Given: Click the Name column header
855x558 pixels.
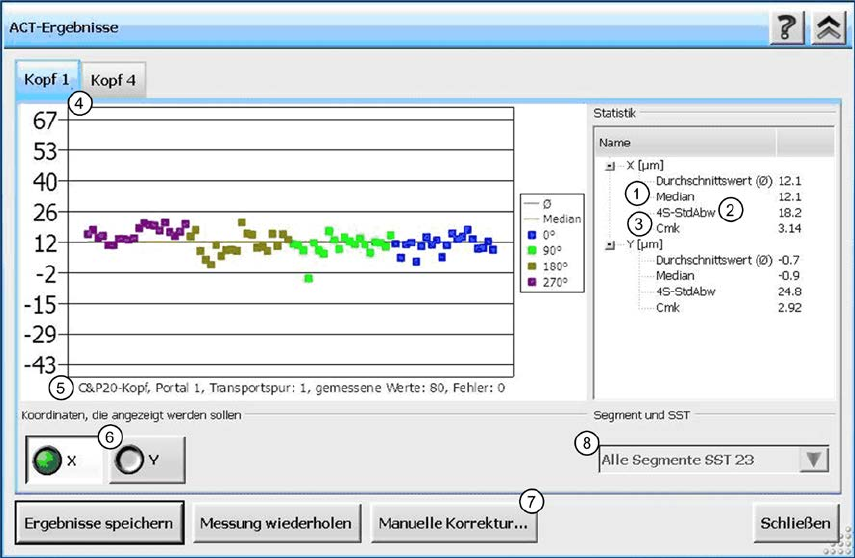Looking at the screenshot, I should [685, 143].
